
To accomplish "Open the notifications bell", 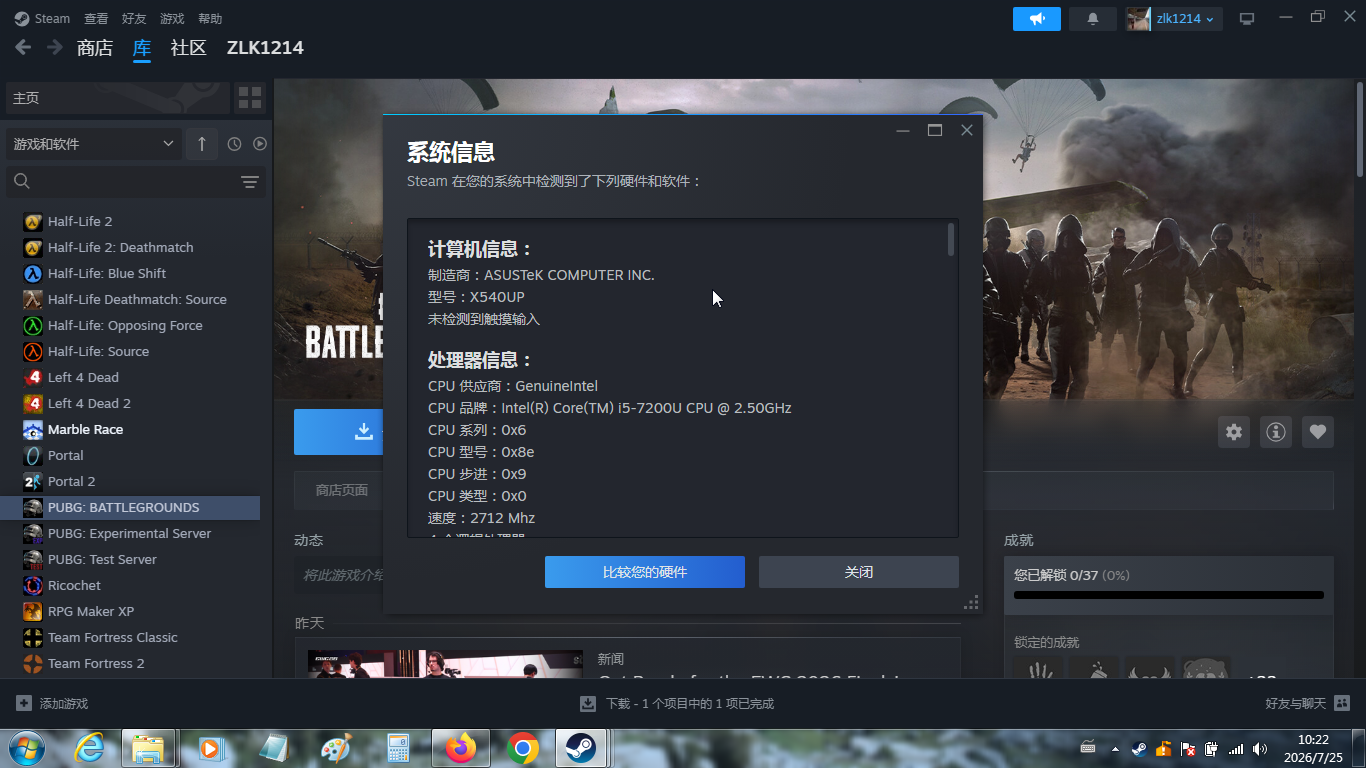I will pyautogui.click(x=1093, y=19).
